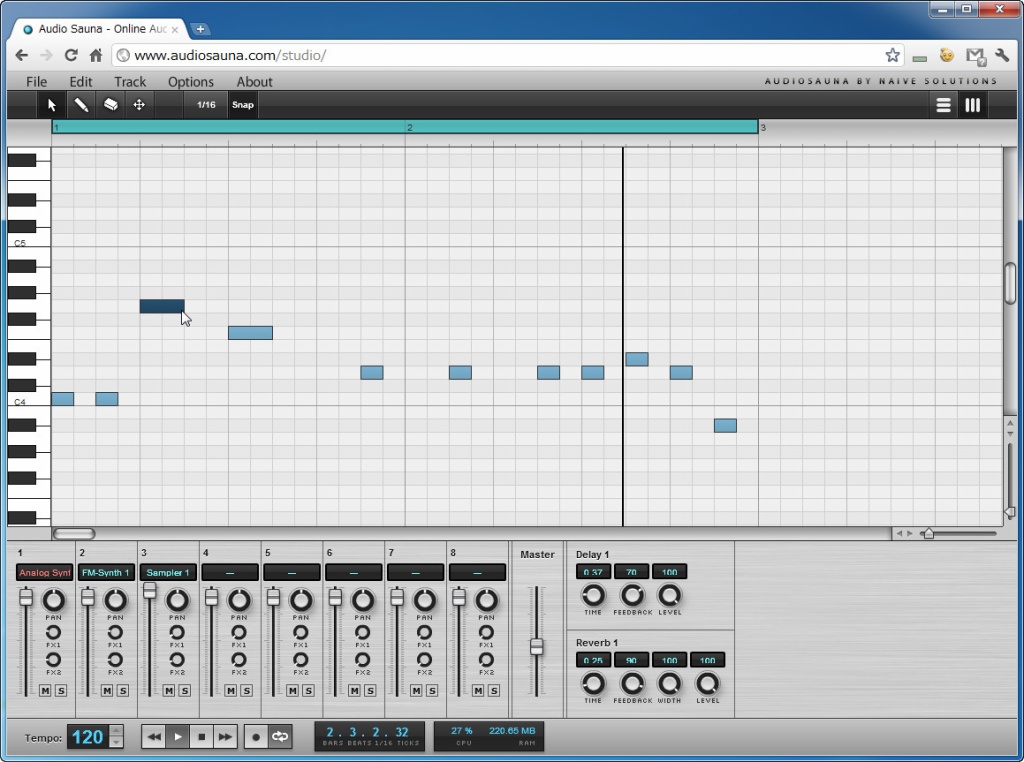The height and width of the screenshot is (762, 1024).
Task: Click the rewind transport button
Action: (153, 737)
